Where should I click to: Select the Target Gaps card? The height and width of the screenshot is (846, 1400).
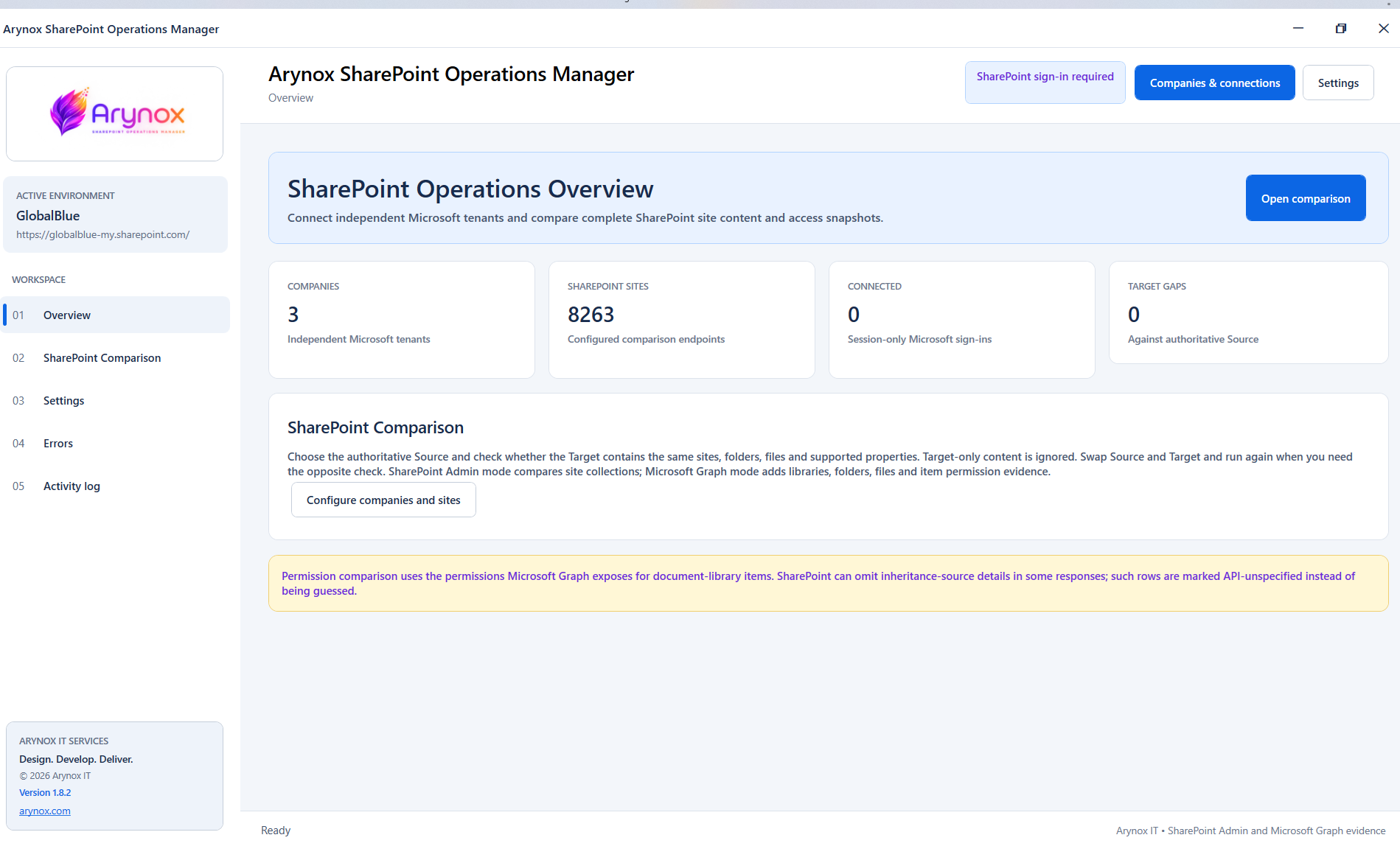pos(1248,312)
